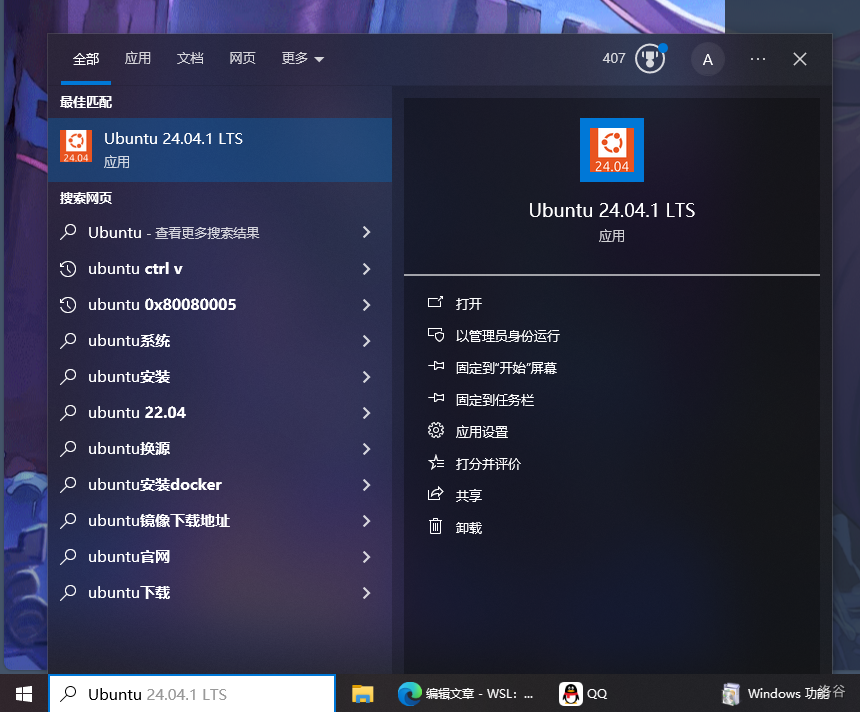Expand arrow for ubuntu ctrl v suggestion
Viewport: 860px width, 712px height.
point(366,269)
